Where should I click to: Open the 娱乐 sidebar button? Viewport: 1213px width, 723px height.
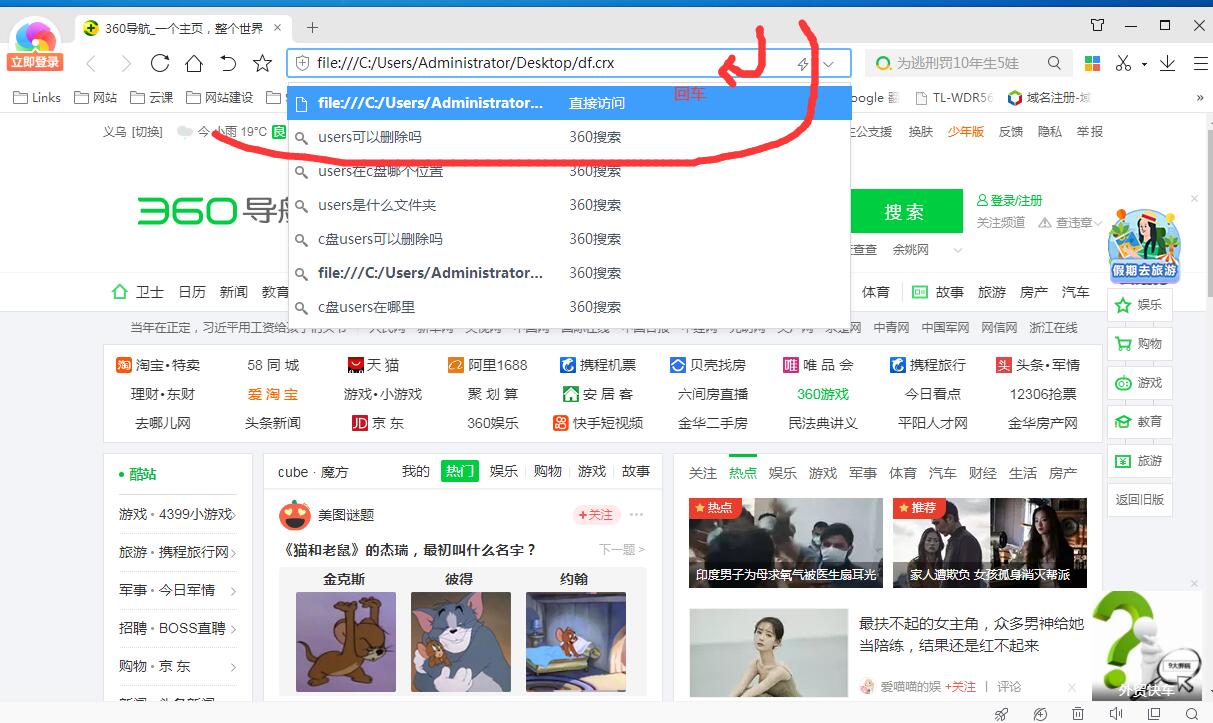coord(1139,305)
